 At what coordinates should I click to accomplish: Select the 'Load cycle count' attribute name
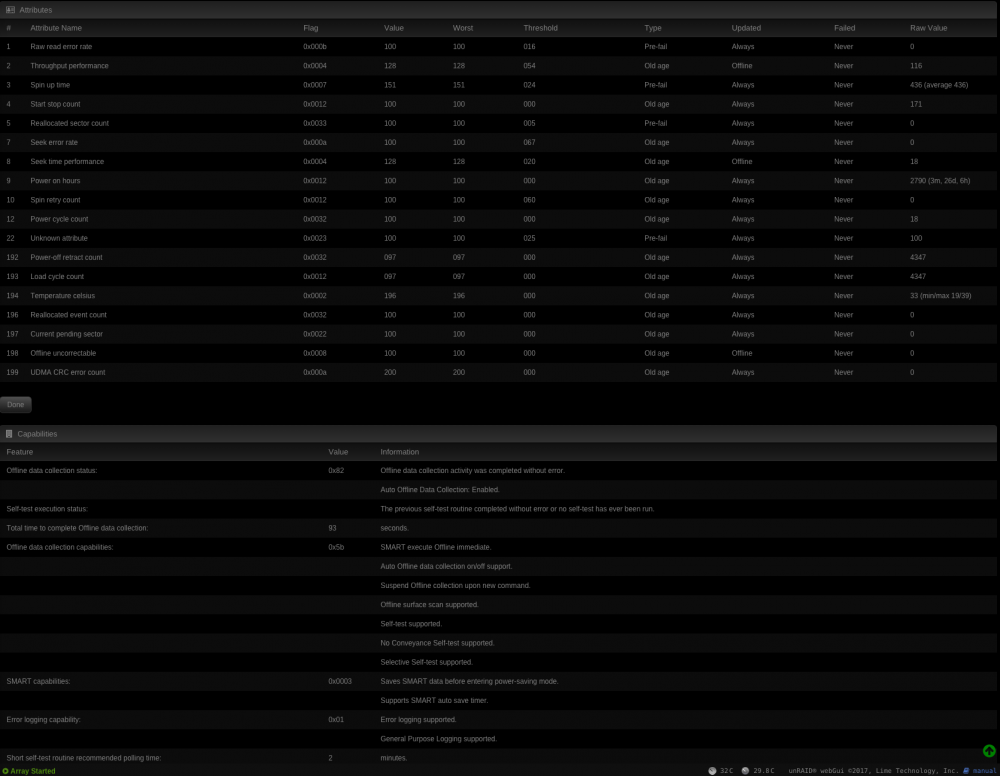57,276
